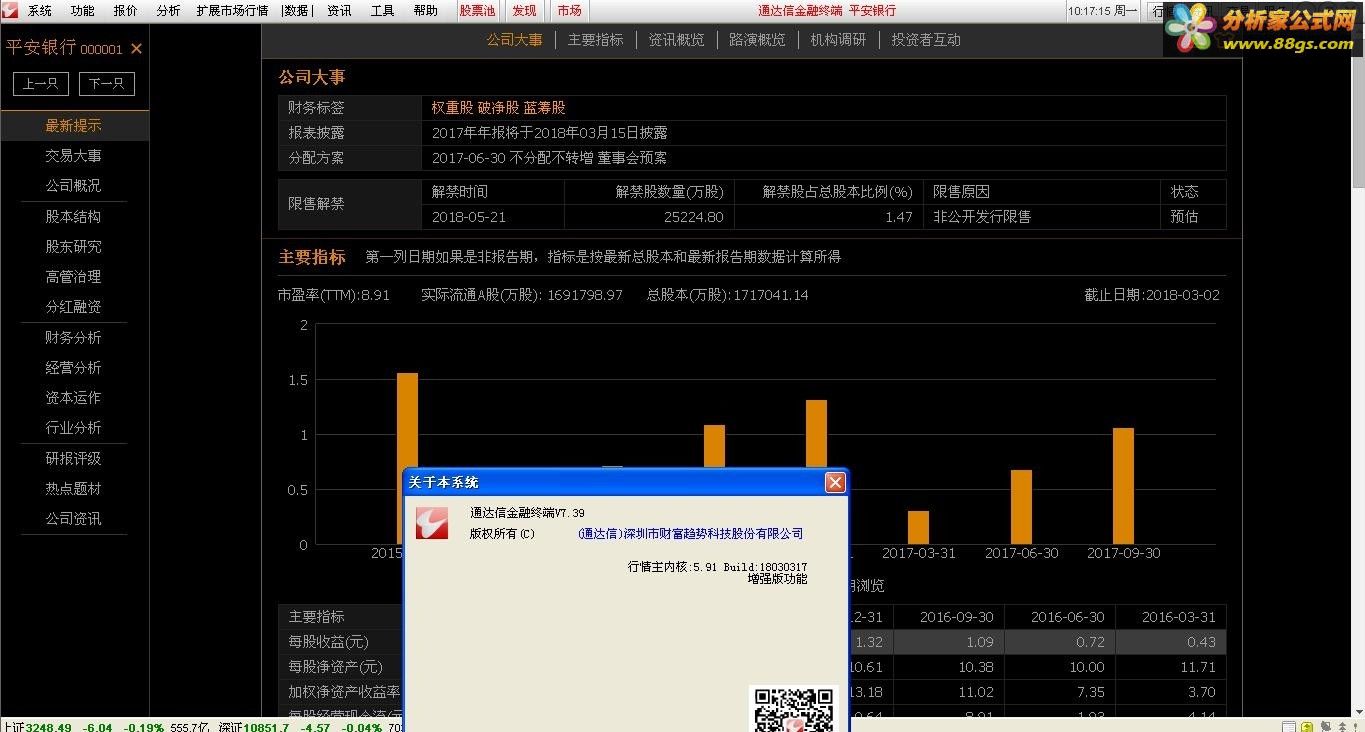Click the 深圳市财富趋势科技股份有限公司 link

pyautogui.click(x=690, y=534)
